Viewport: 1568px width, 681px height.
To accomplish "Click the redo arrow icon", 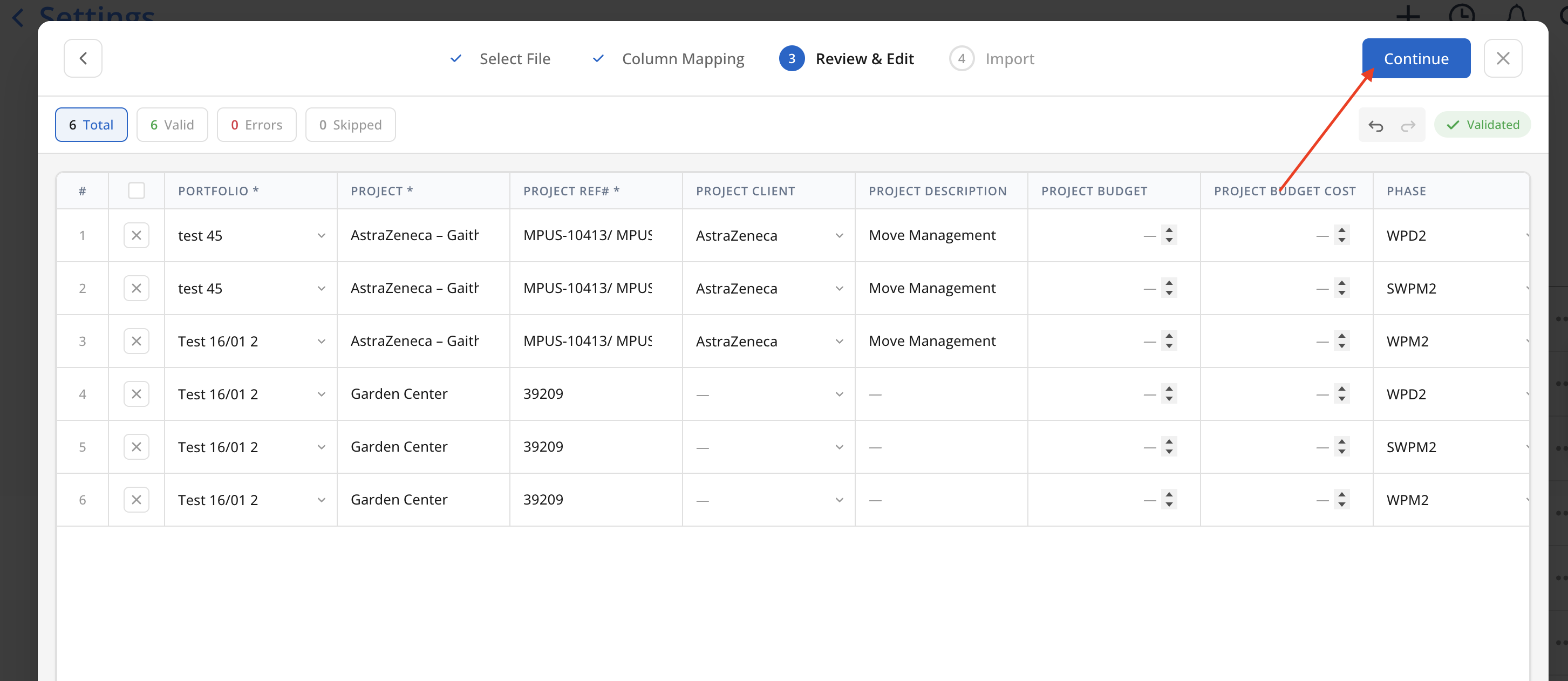I will [1408, 125].
